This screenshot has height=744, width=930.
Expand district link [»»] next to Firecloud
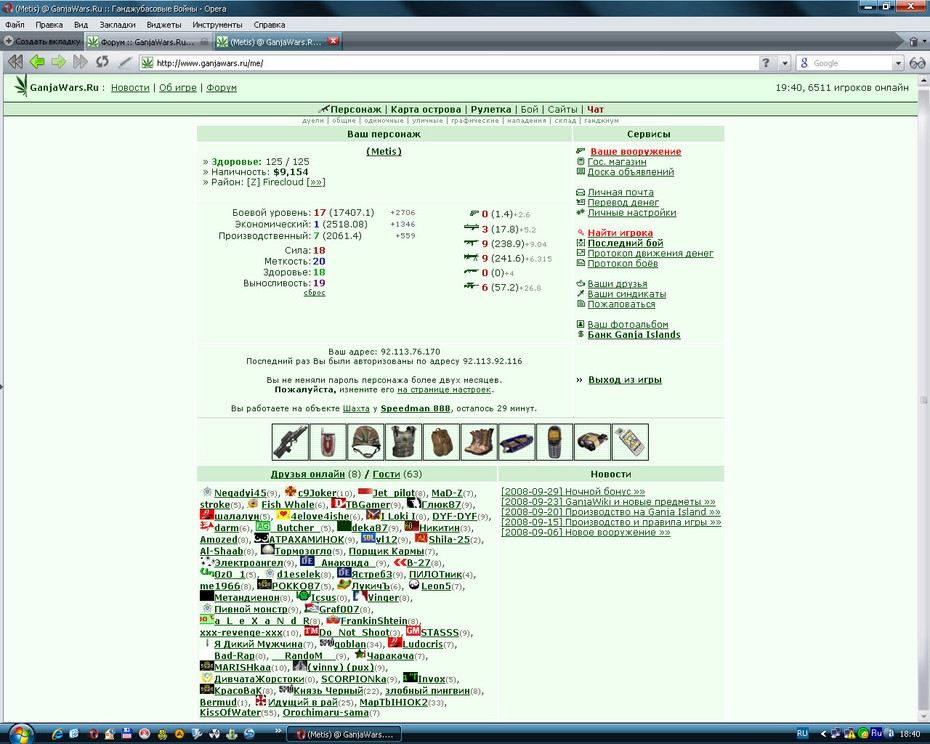click(x=316, y=182)
